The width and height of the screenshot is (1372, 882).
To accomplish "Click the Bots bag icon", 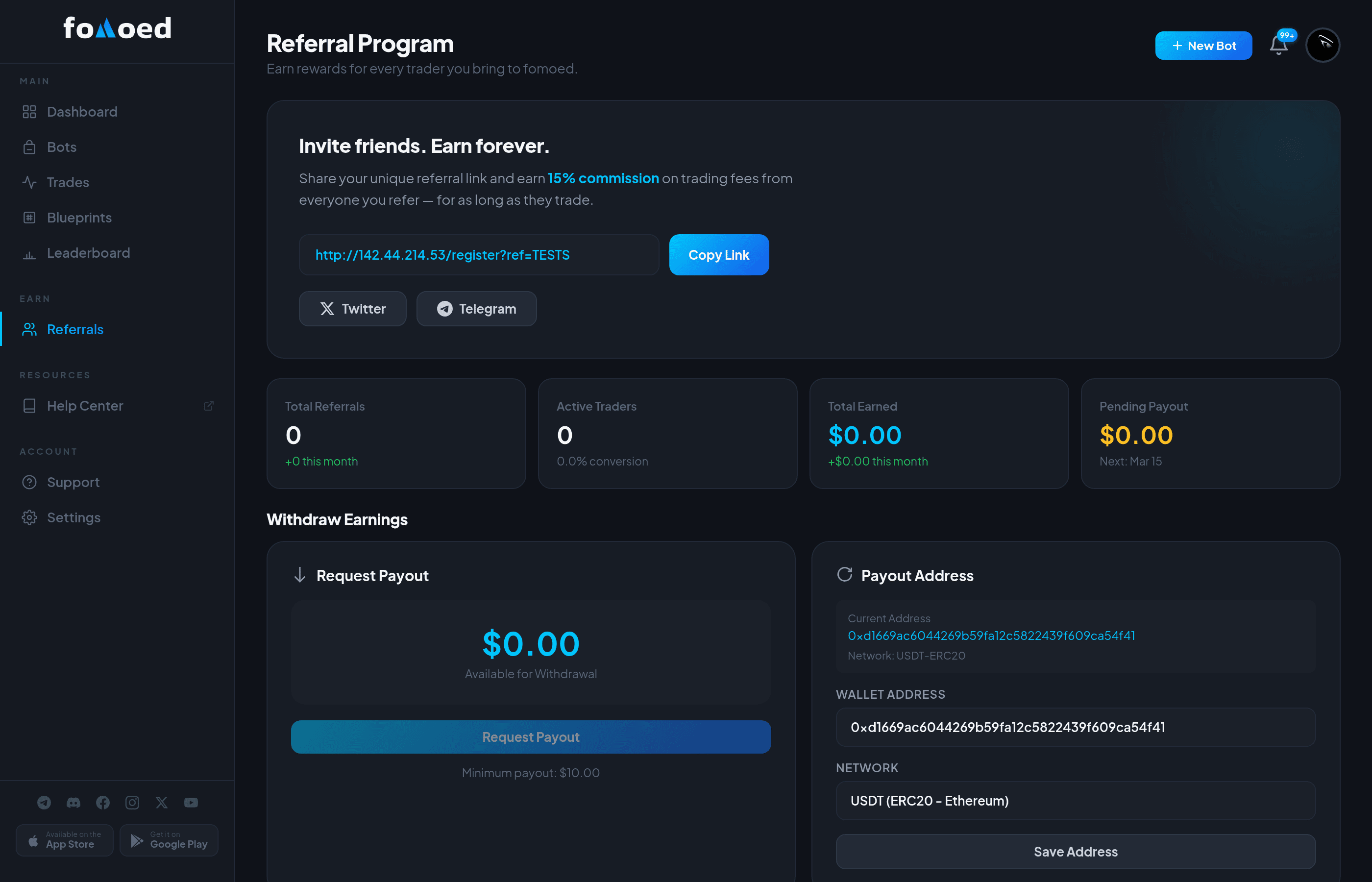I will click(x=29, y=147).
